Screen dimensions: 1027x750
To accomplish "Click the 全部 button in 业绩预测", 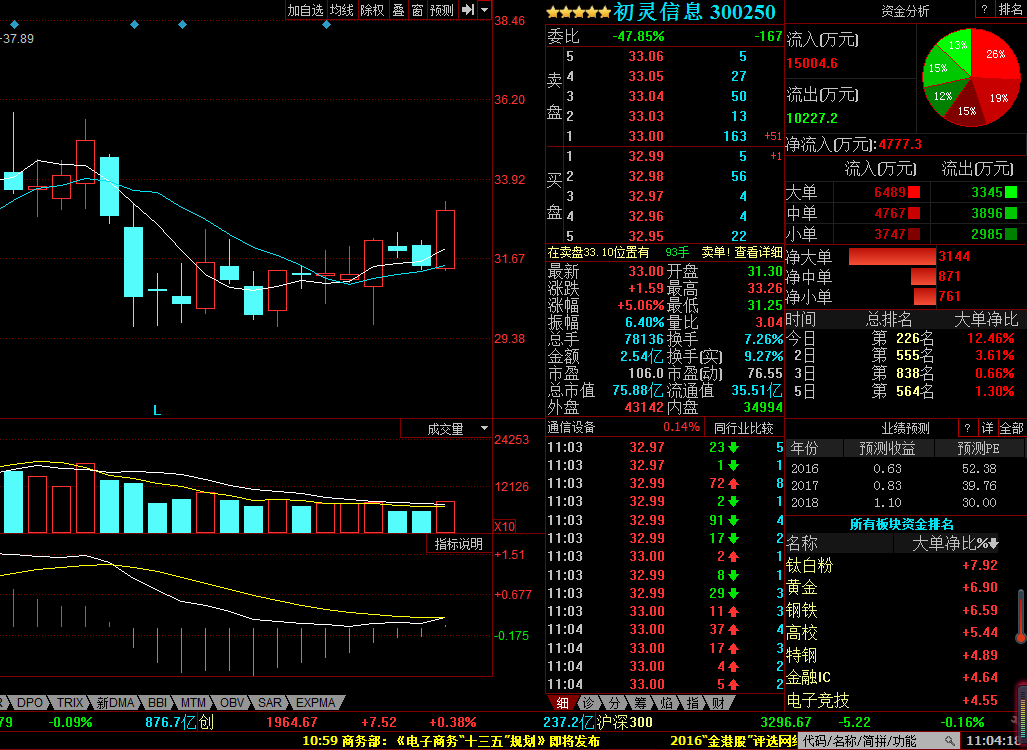I will [x=1011, y=428].
